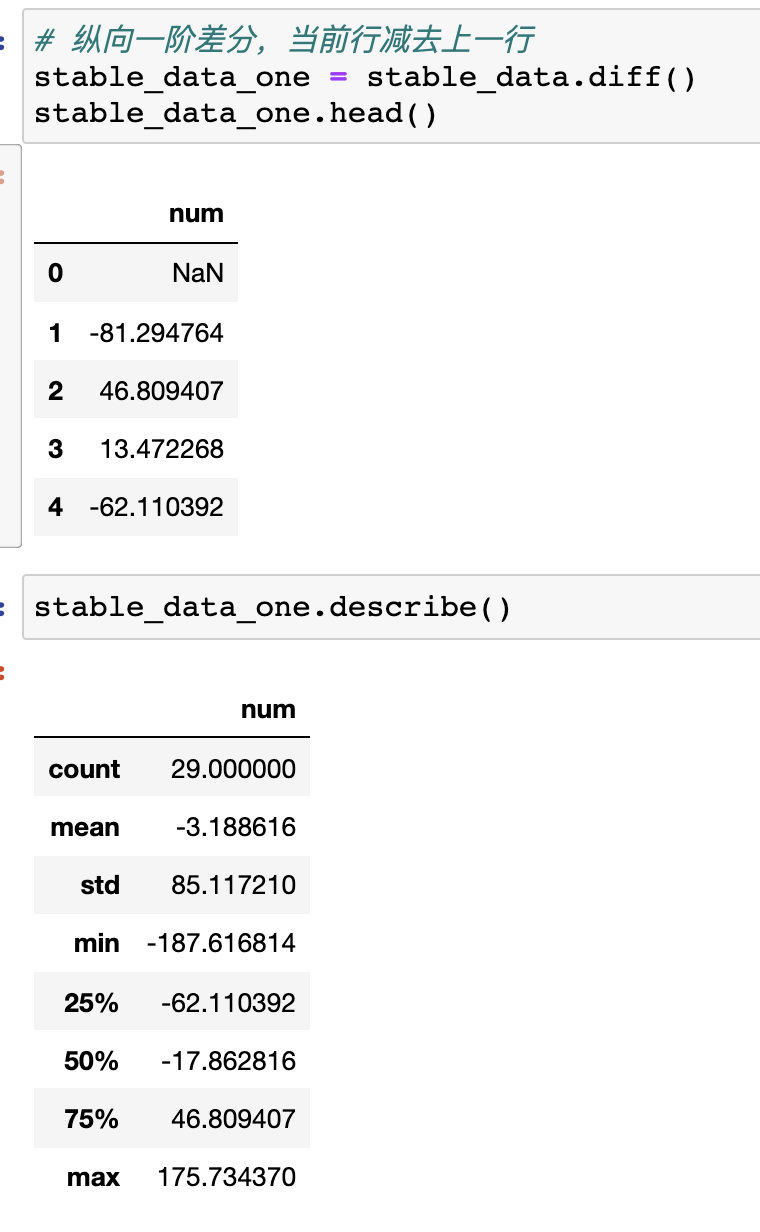Select row index 3 in head output
This screenshot has height=1232, width=760.
(x=55, y=449)
